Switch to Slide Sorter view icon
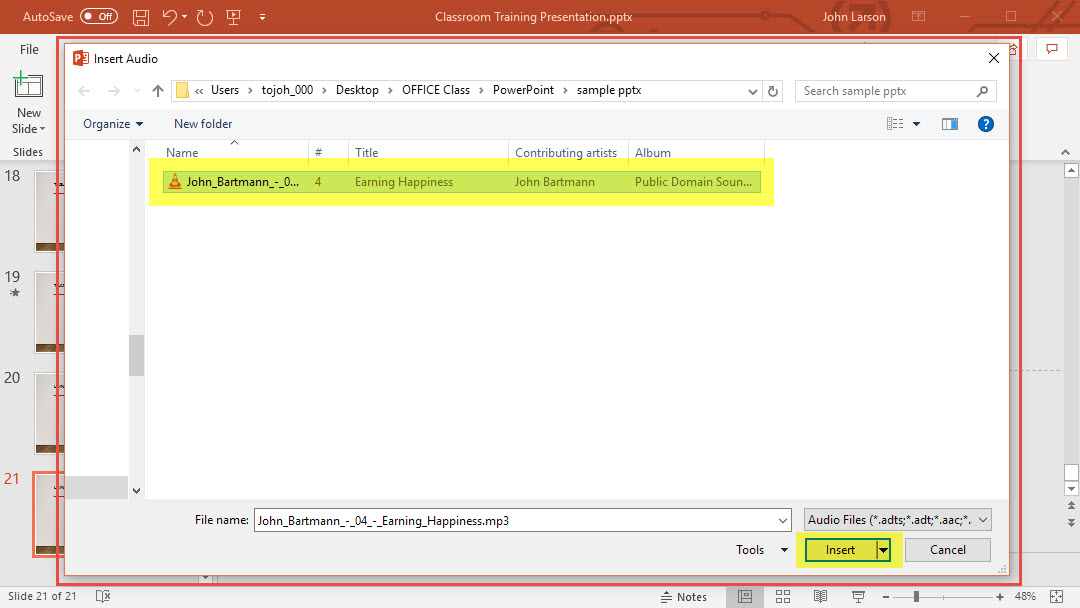 pos(783,597)
